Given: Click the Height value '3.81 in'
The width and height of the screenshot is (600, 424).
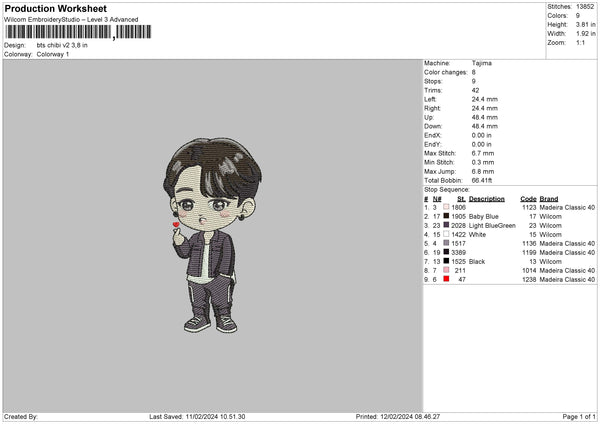Looking at the screenshot, I should (585, 24).
